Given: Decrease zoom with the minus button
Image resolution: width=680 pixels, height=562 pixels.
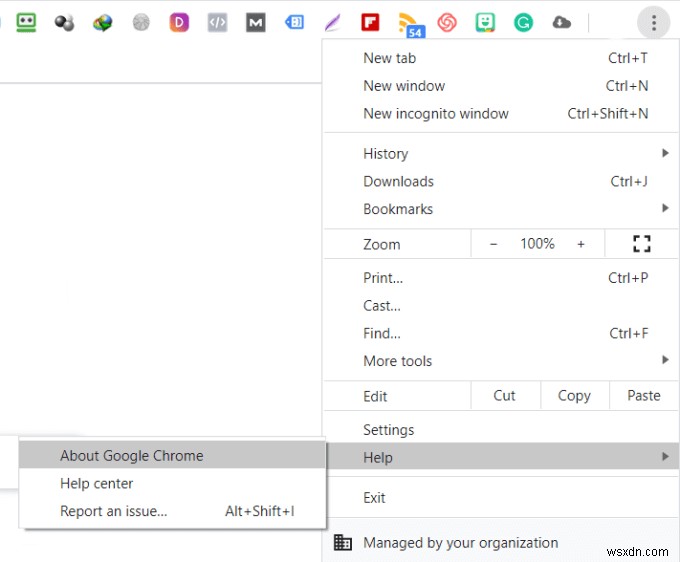Looking at the screenshot, I should 494,244.
